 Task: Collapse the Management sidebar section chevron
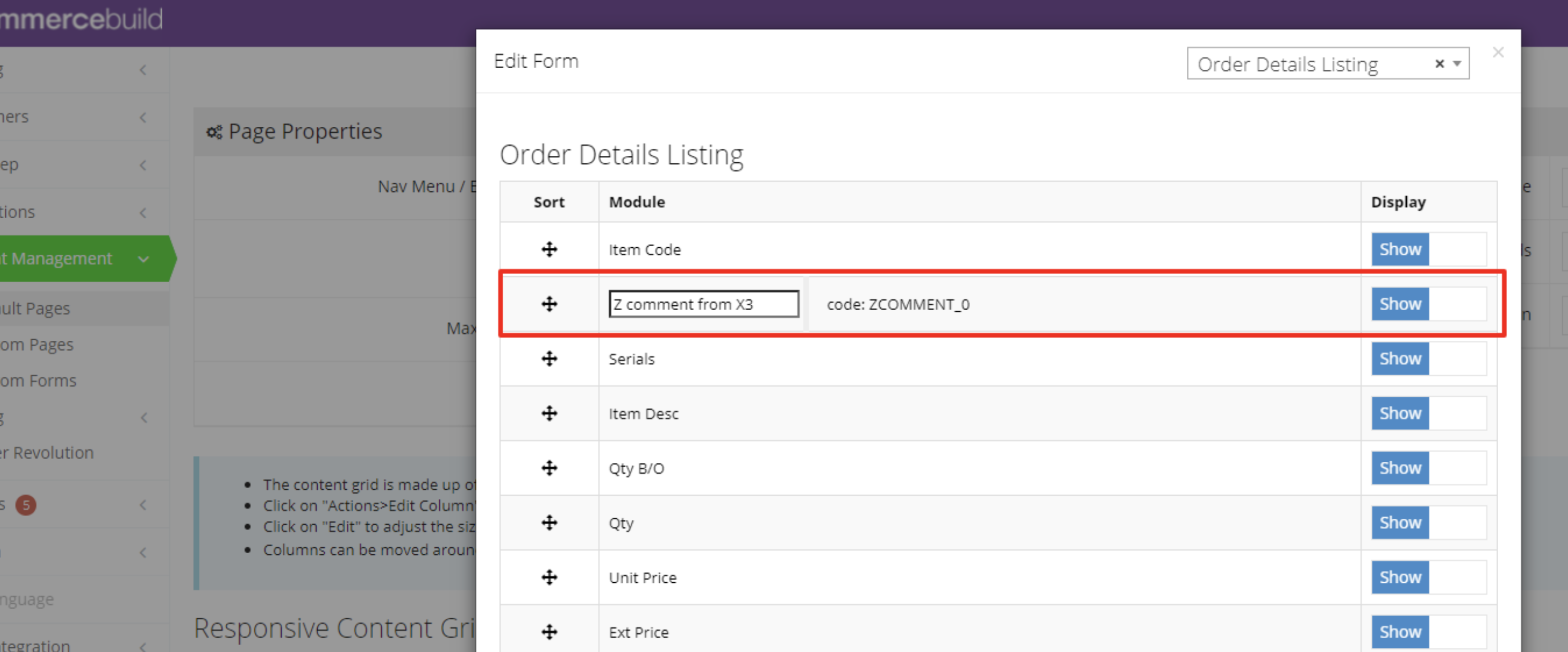(x=144, y=259)
